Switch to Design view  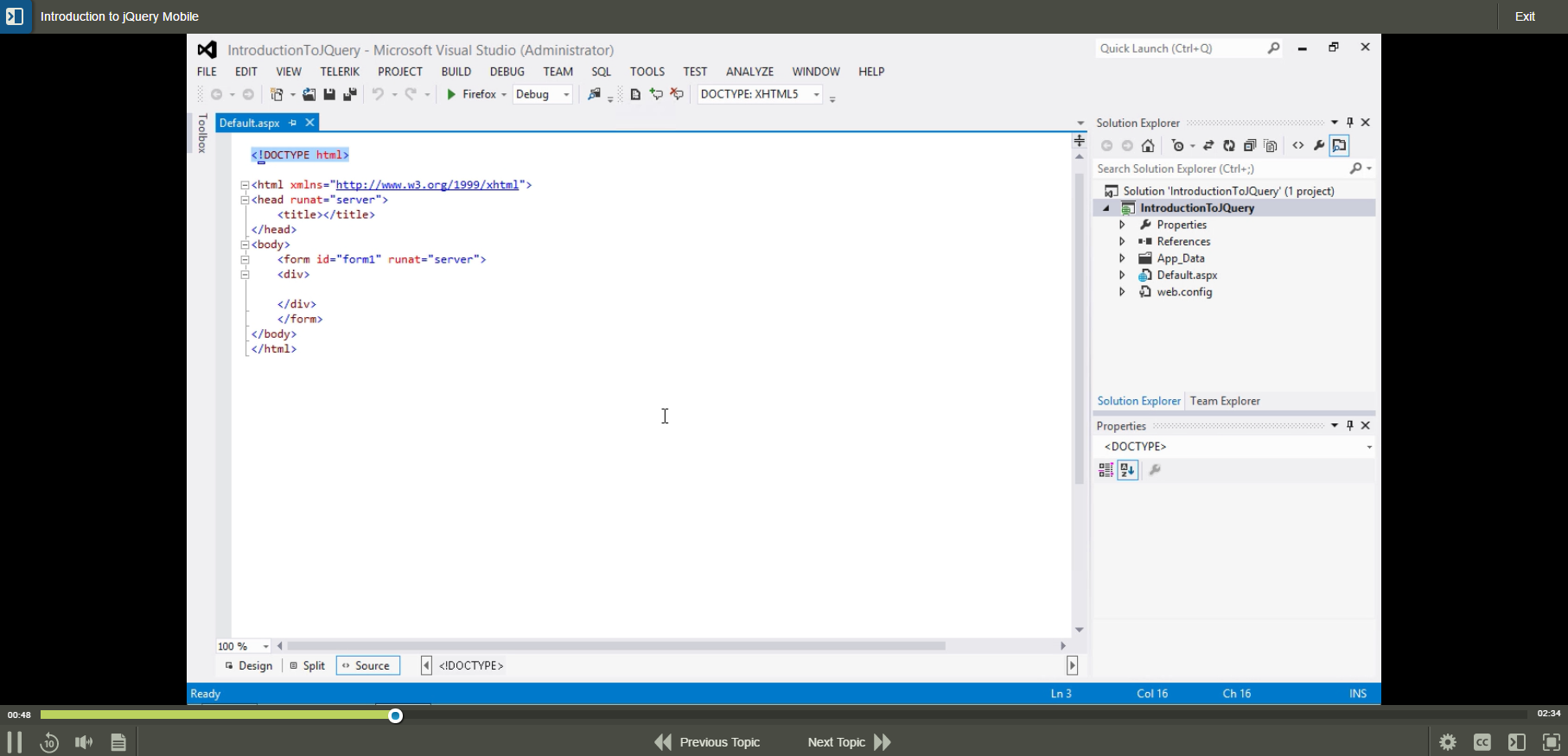(x=249, y=665)
